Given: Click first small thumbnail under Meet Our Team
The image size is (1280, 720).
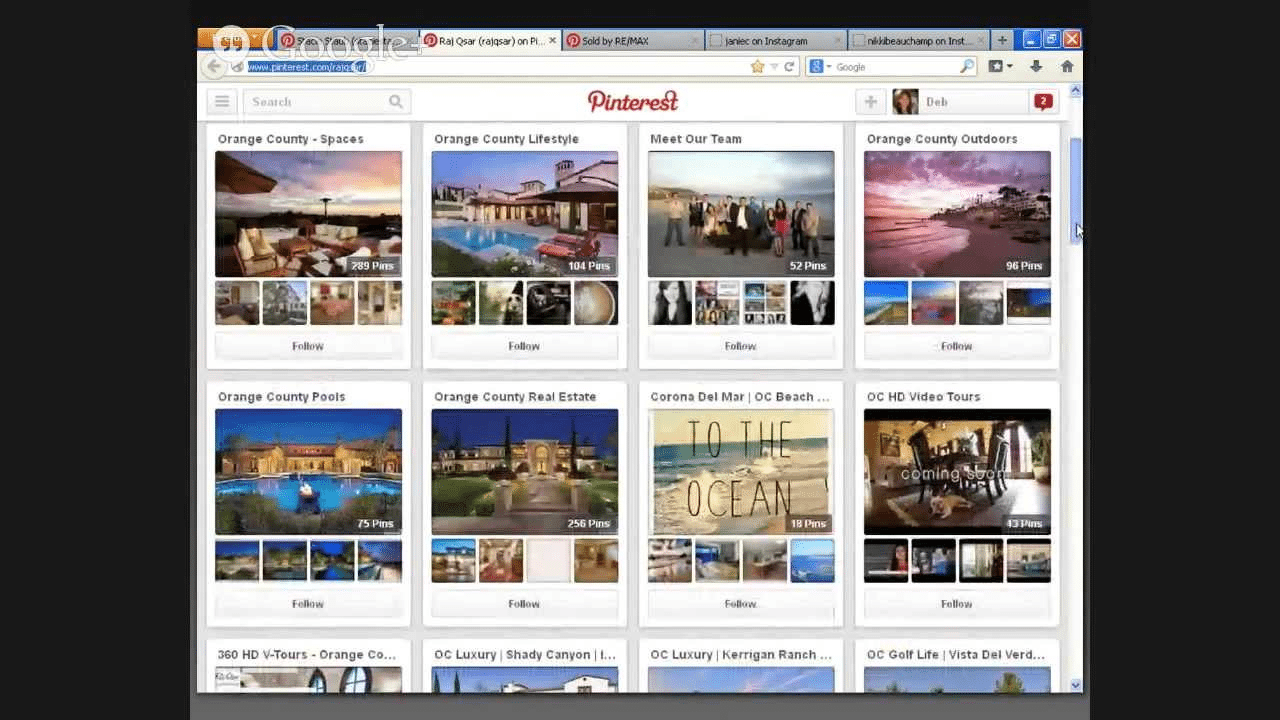Looking at the screenshot, I should pos(670,303).
